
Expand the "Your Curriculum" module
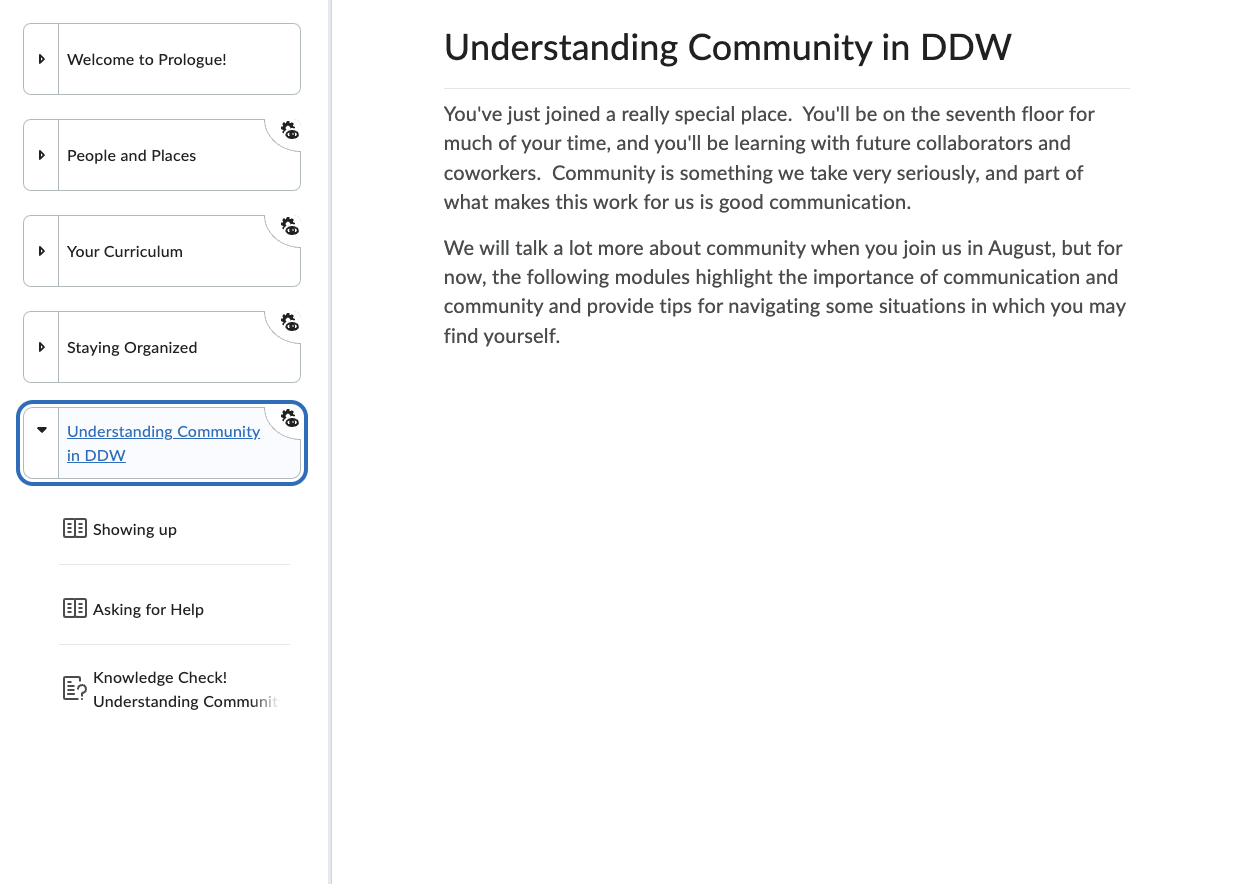tap(41, 251)
